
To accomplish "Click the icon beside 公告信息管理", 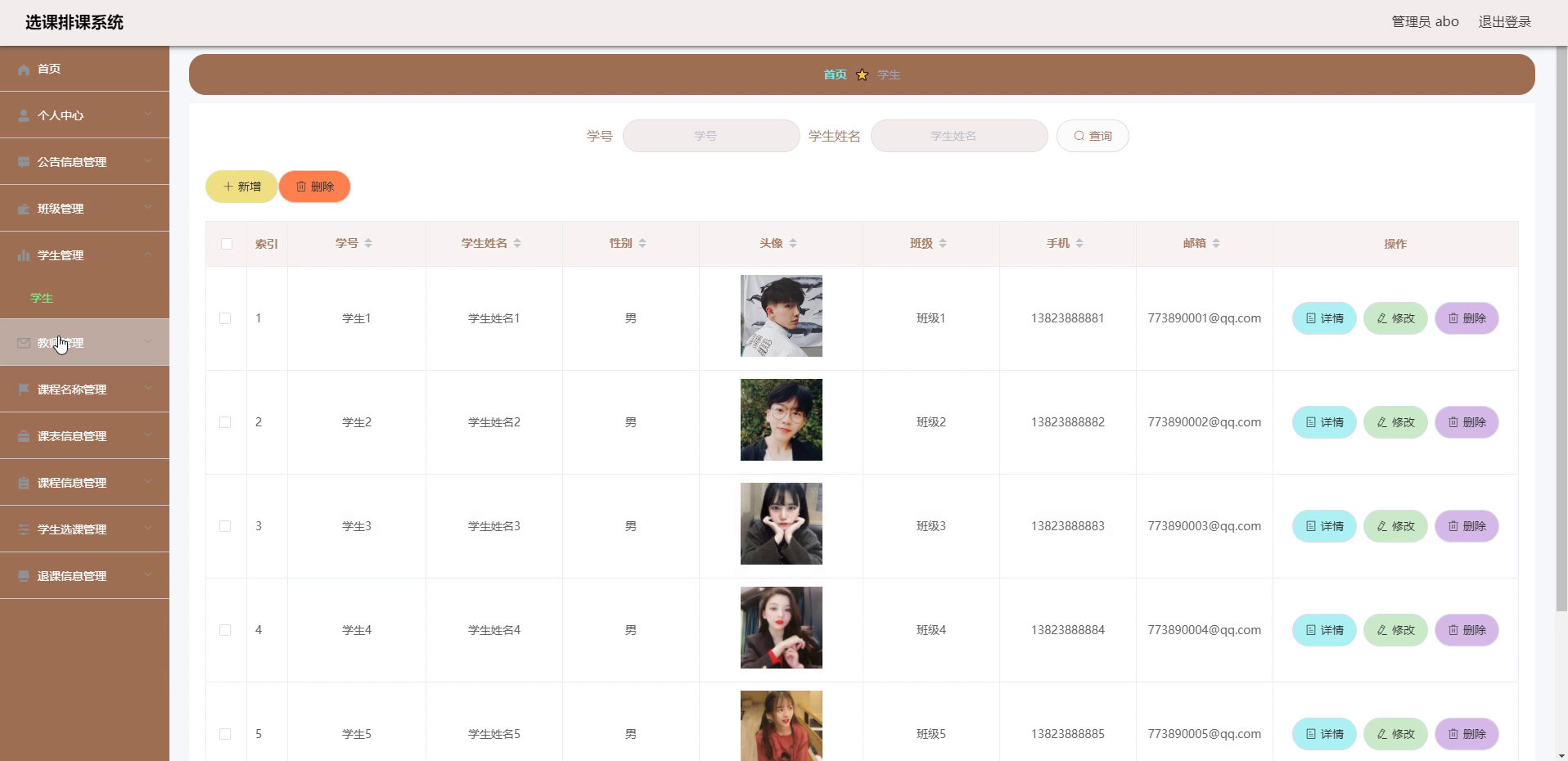I will pyautogui.click(x=24, y=163).
